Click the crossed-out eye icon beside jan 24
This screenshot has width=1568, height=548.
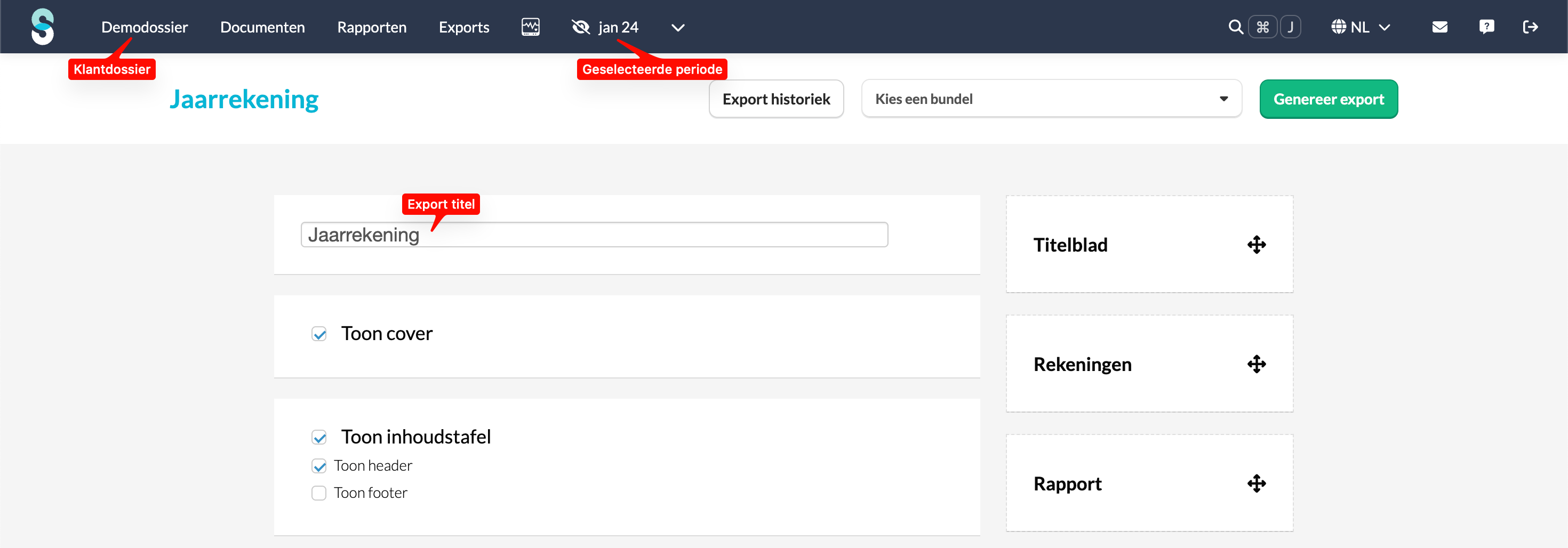coord(581,27)
